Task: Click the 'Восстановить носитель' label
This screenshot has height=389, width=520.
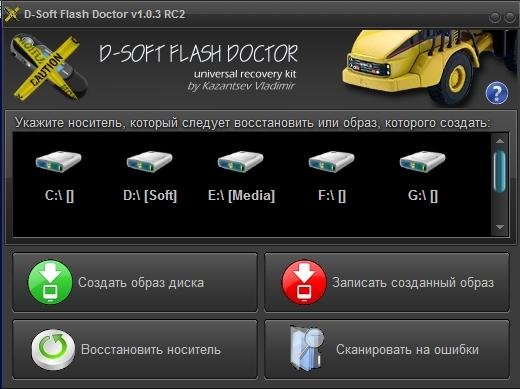Action: pos(151,350)
